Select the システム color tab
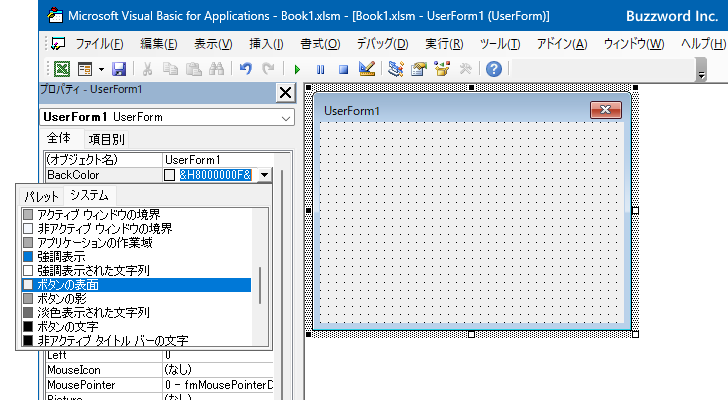 pyautogui.click(x=89, y=195)
